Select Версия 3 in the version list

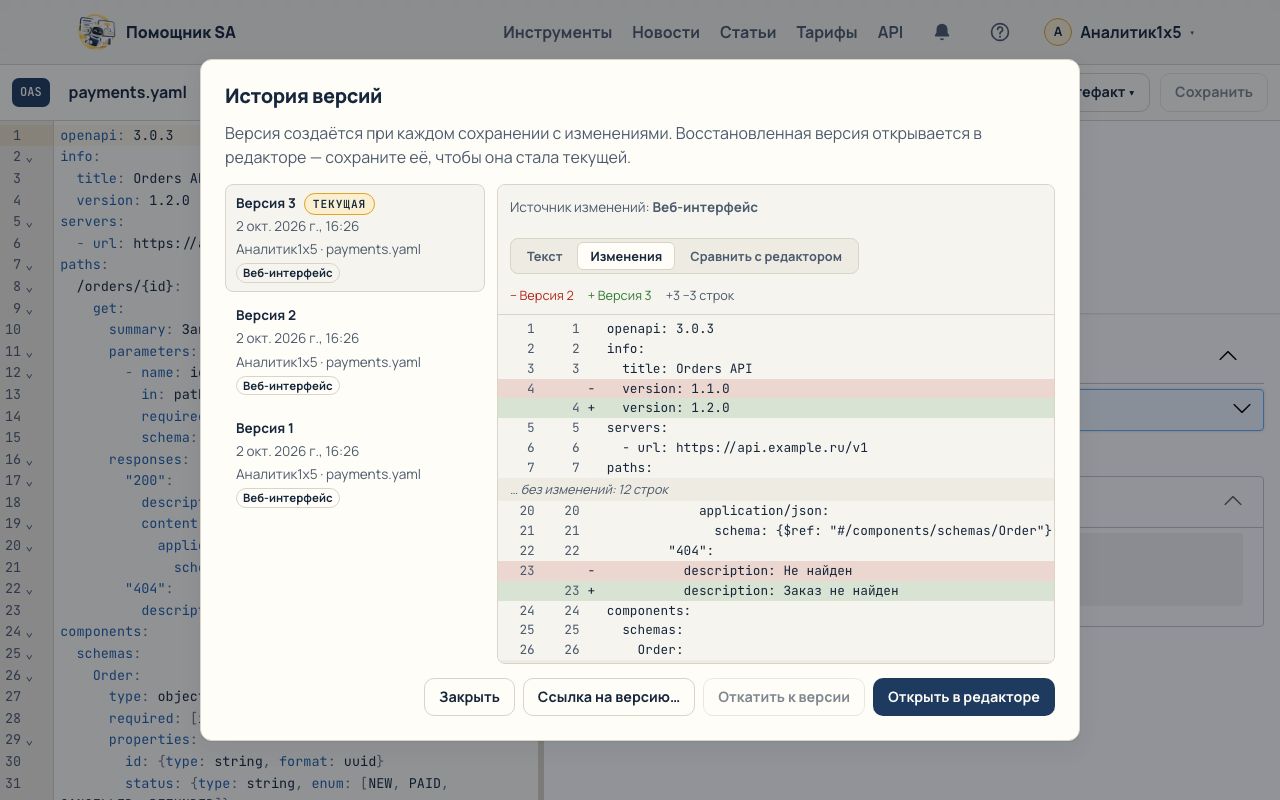coord(355,238)
